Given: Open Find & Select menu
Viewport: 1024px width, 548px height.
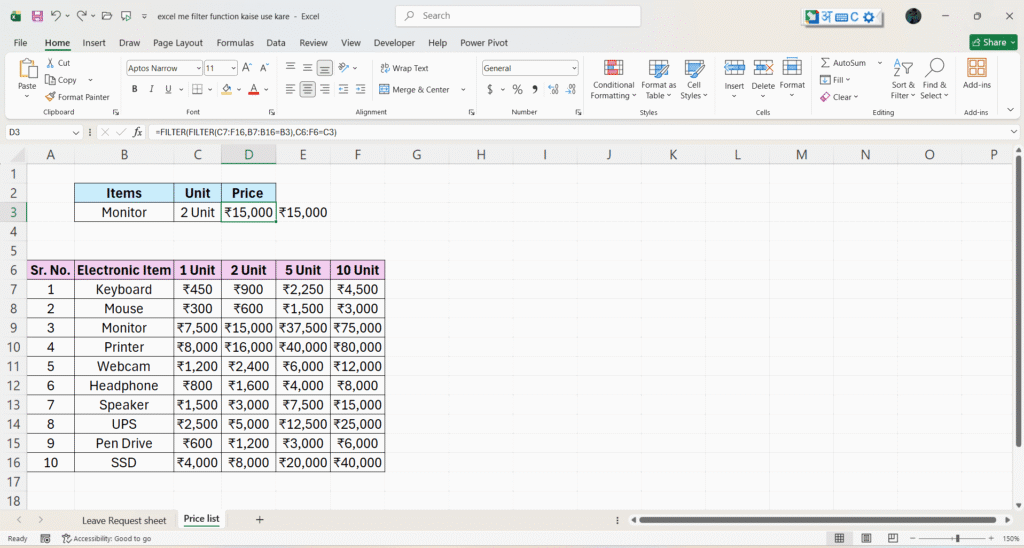Looking at the screenshot, I should [935, 80].
